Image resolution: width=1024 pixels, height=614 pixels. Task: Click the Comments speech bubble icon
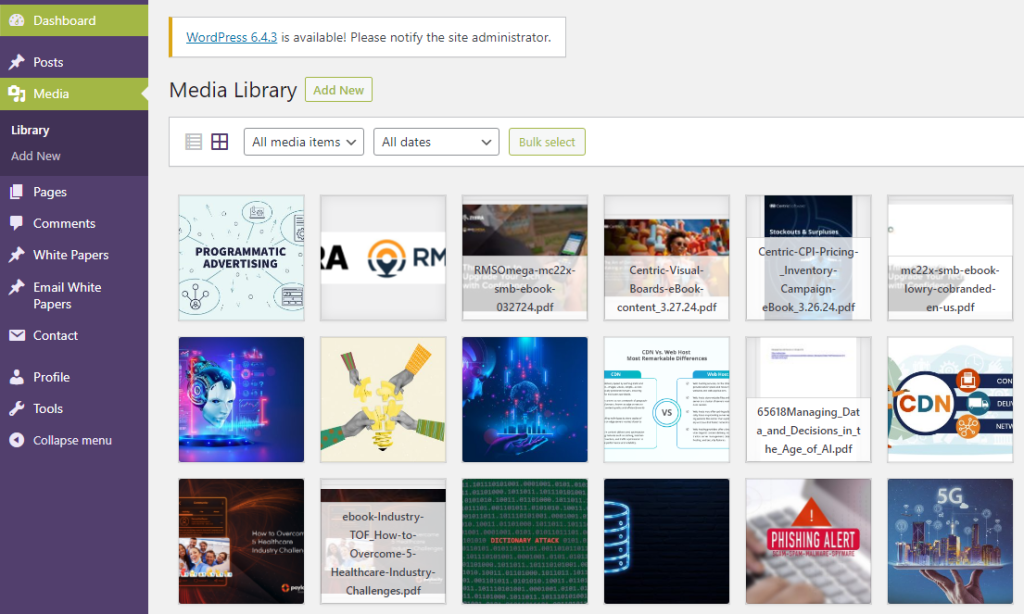(x=17, y=223)
